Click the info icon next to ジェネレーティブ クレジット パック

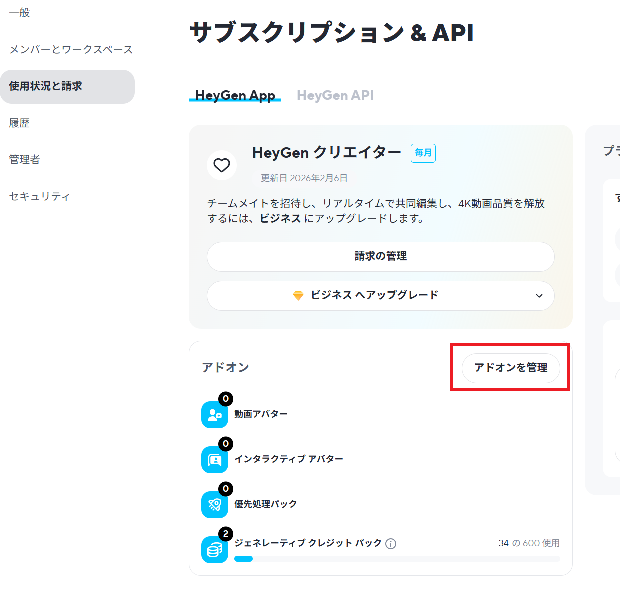pyautogui.click(x=391, y=544)
